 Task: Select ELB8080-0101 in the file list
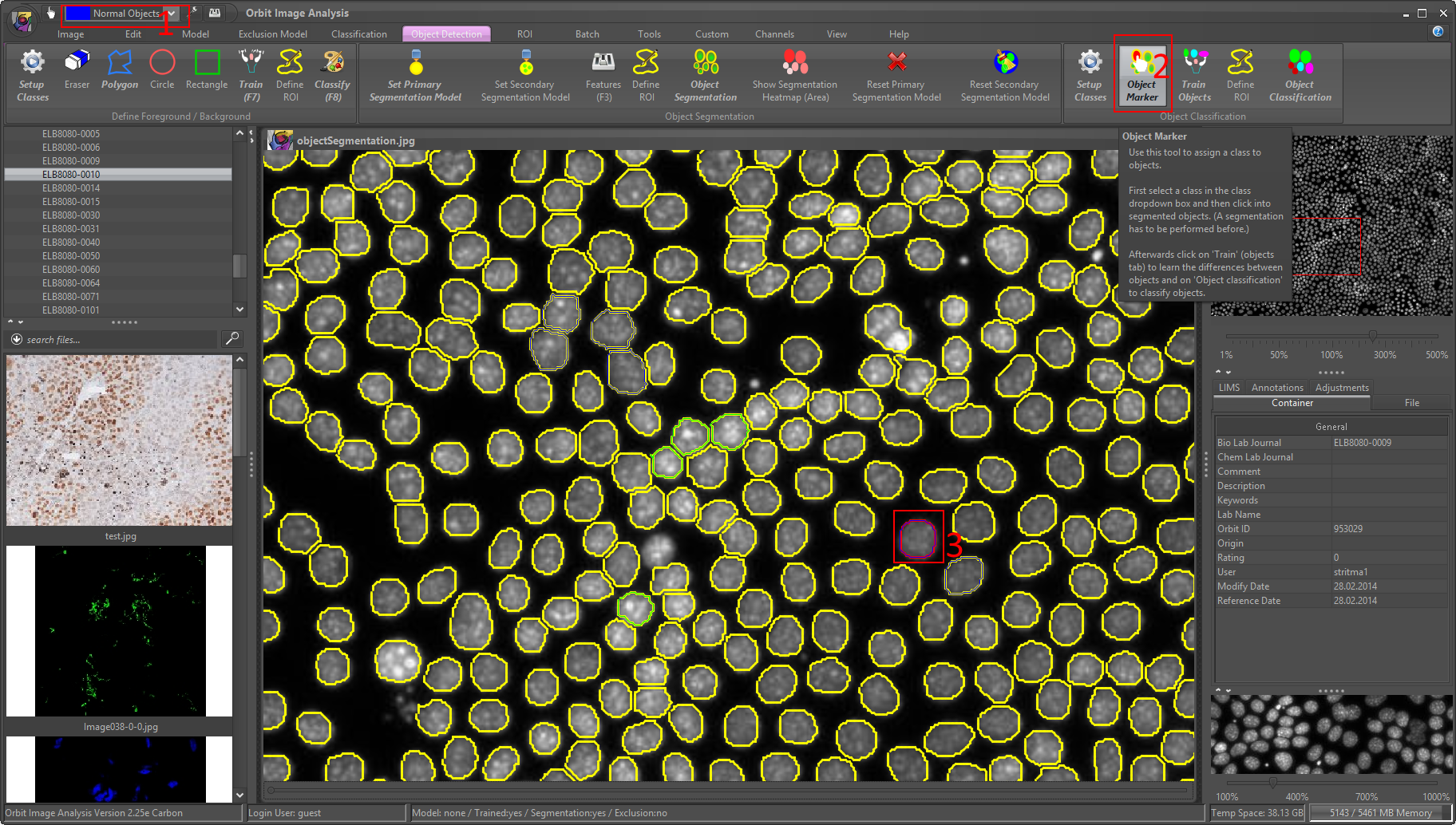tap(118, 310)
